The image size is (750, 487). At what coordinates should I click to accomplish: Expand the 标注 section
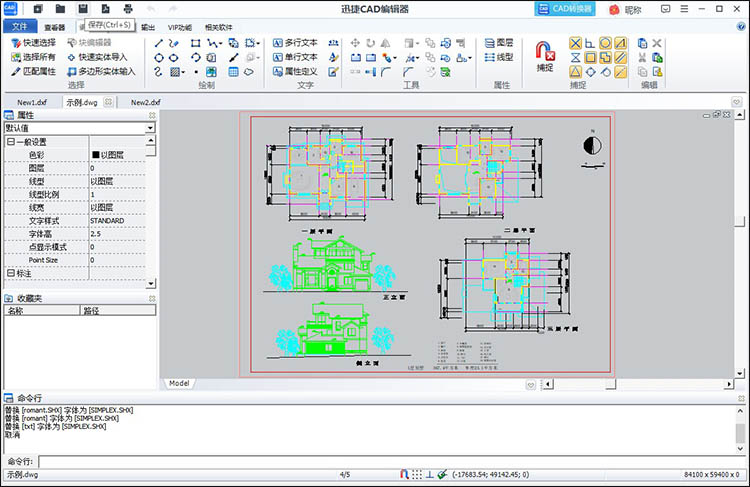point(11,273)
